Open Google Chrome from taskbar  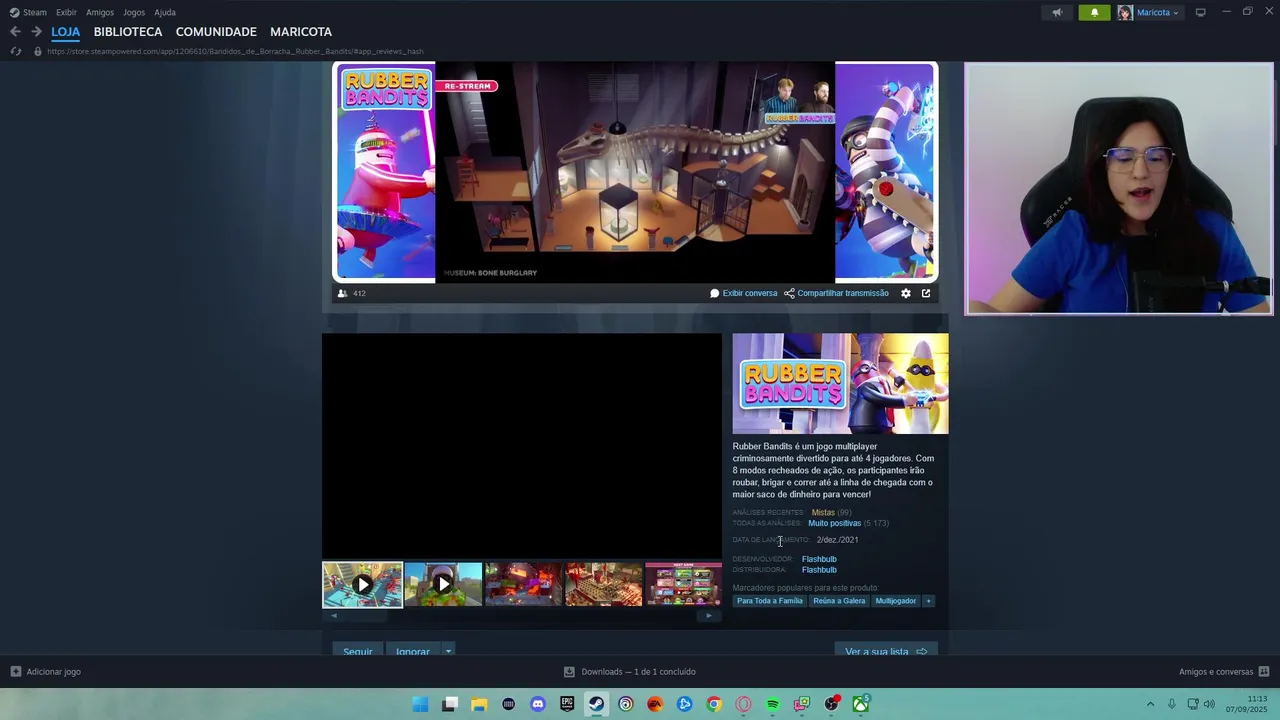714,704
